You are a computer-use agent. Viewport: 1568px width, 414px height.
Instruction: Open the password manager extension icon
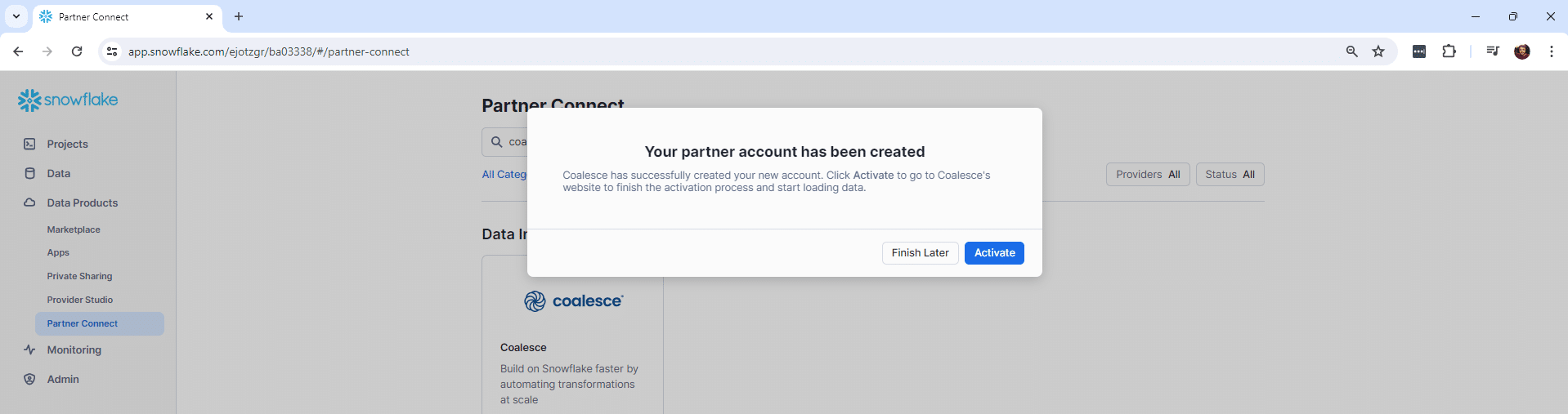pyautogui.click(x=1419, y=51)
